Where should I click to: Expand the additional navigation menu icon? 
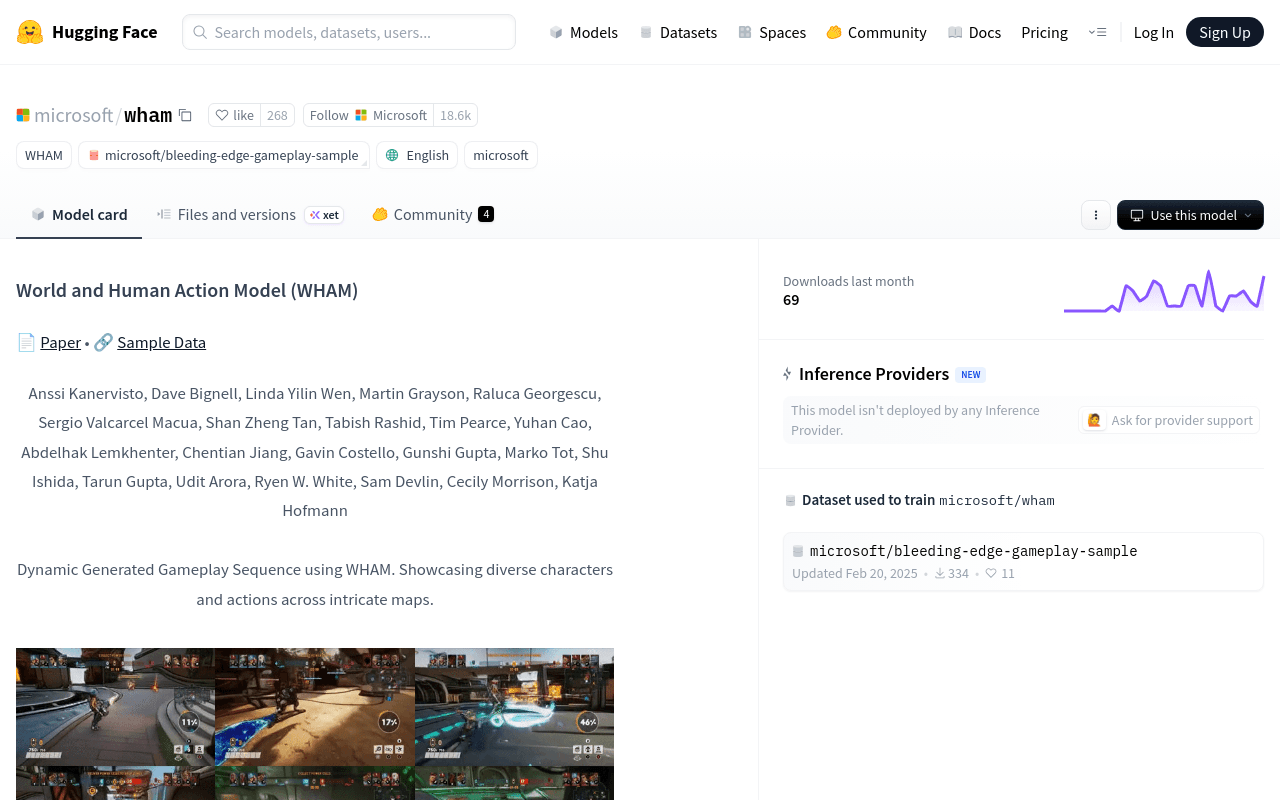pyautogui.click(x=1097, y=32)
